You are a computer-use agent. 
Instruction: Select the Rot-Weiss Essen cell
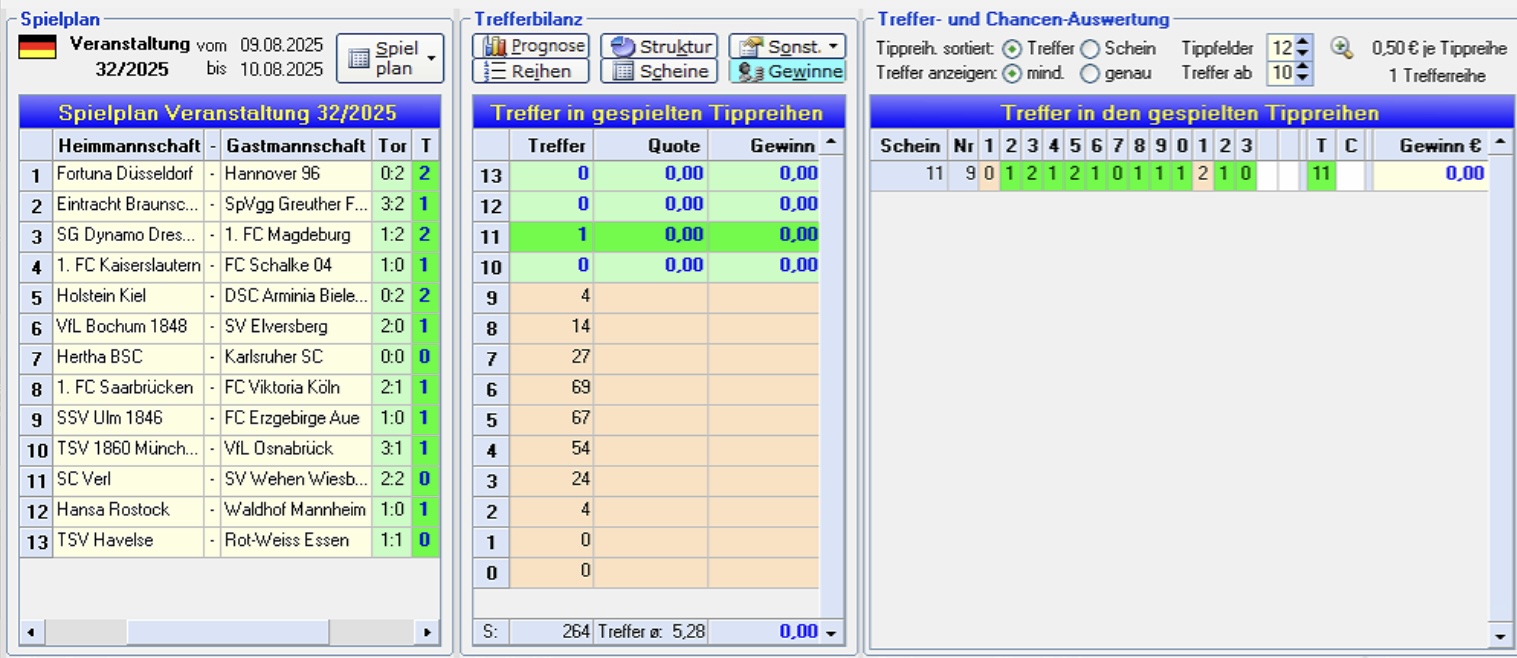296,541
